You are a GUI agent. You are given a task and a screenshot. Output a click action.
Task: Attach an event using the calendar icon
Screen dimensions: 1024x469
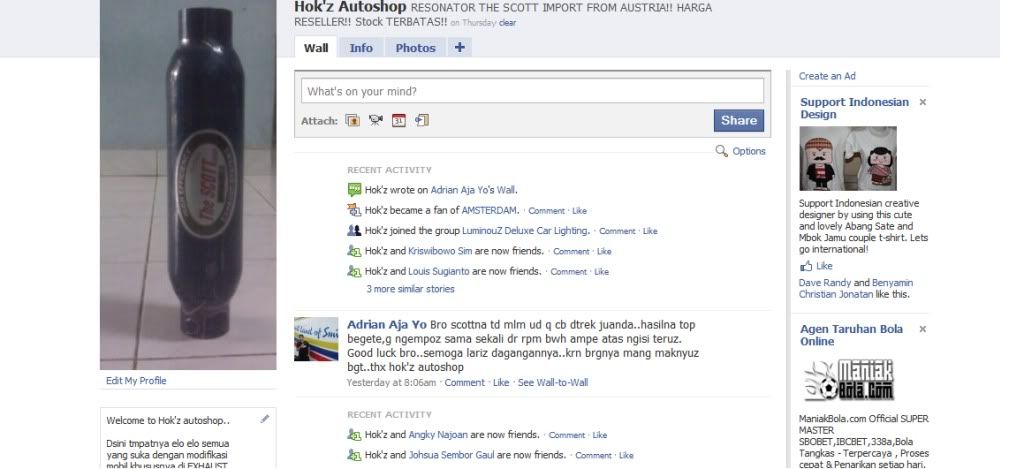point(398,120)
